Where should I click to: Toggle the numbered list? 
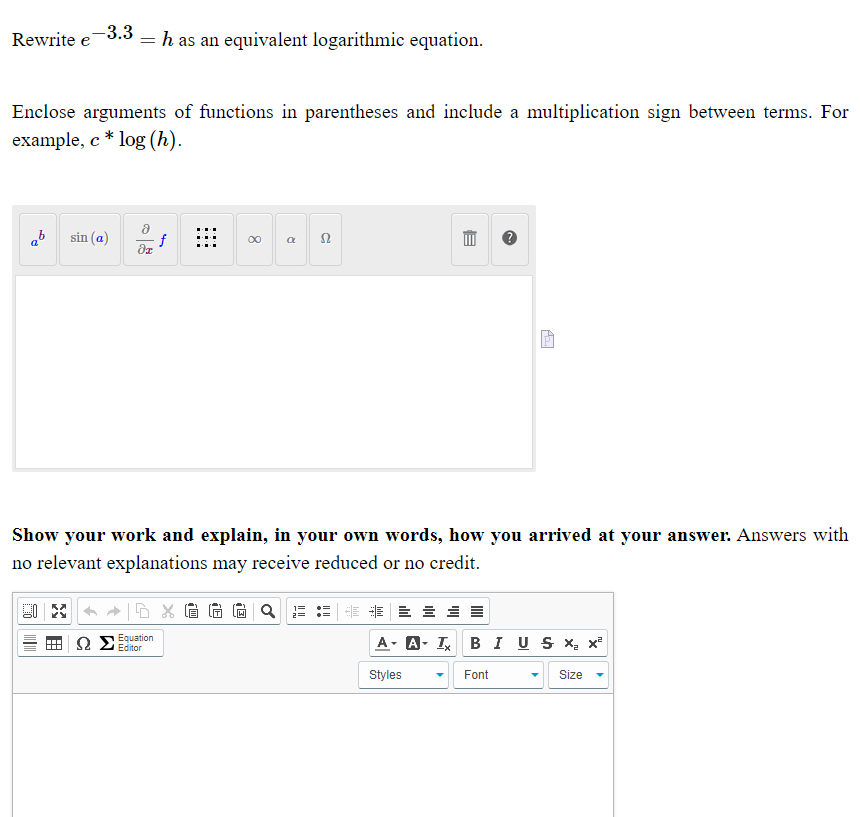(298, 611)
